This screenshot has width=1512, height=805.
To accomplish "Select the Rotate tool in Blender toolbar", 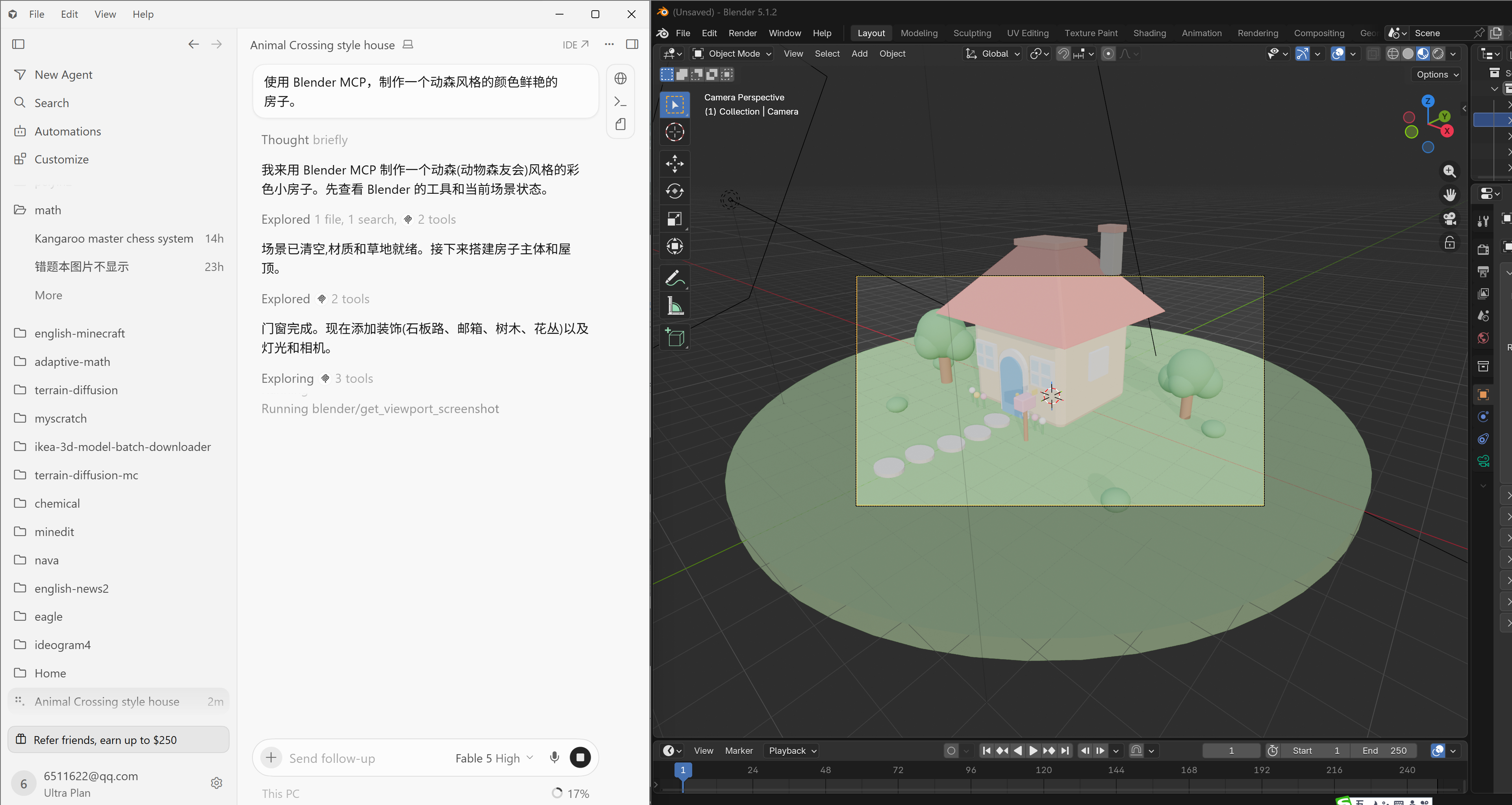I will [x=674, y=191].
